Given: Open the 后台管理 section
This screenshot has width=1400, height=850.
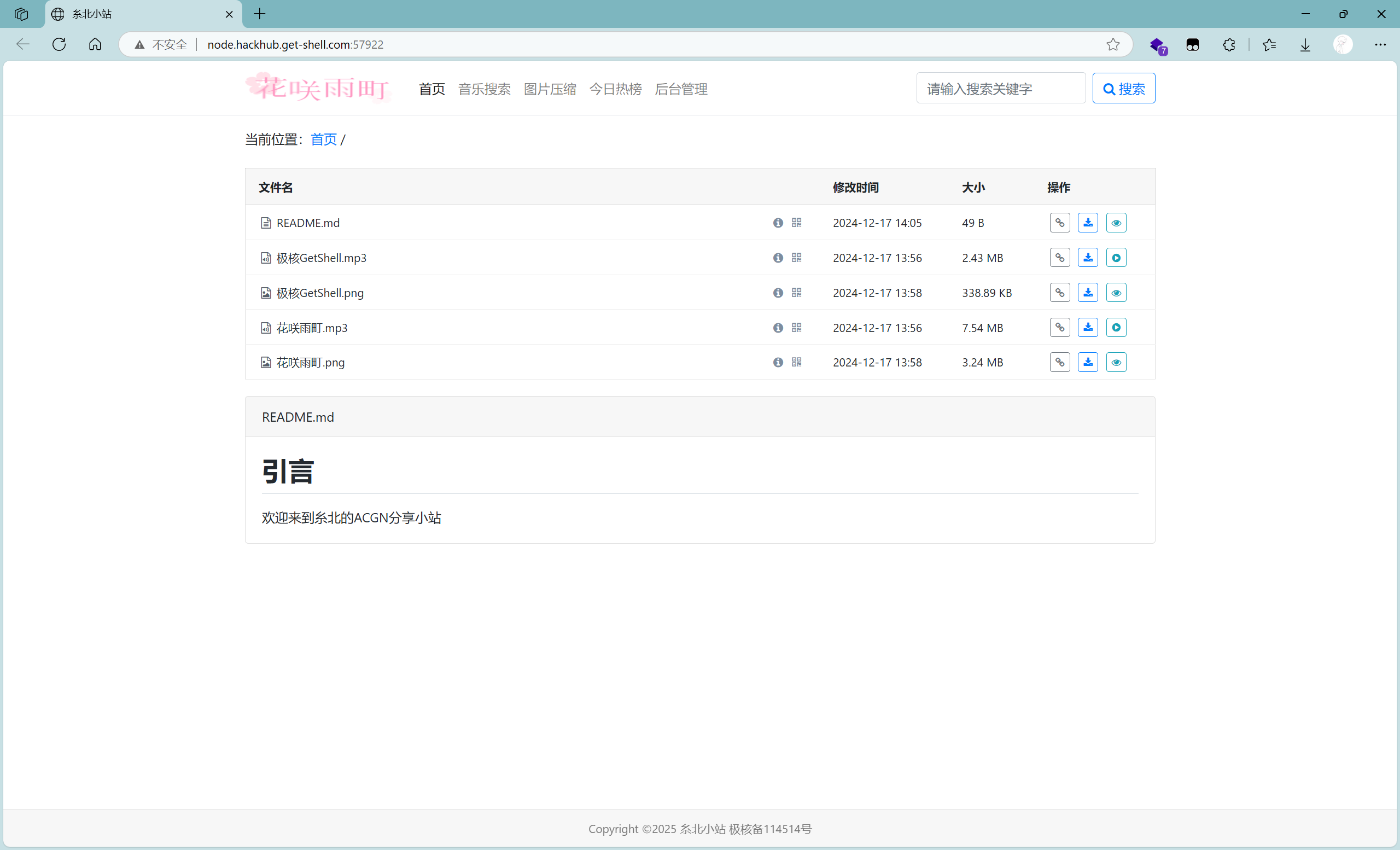Looking at the screenshot, I should tap(681, 89).
